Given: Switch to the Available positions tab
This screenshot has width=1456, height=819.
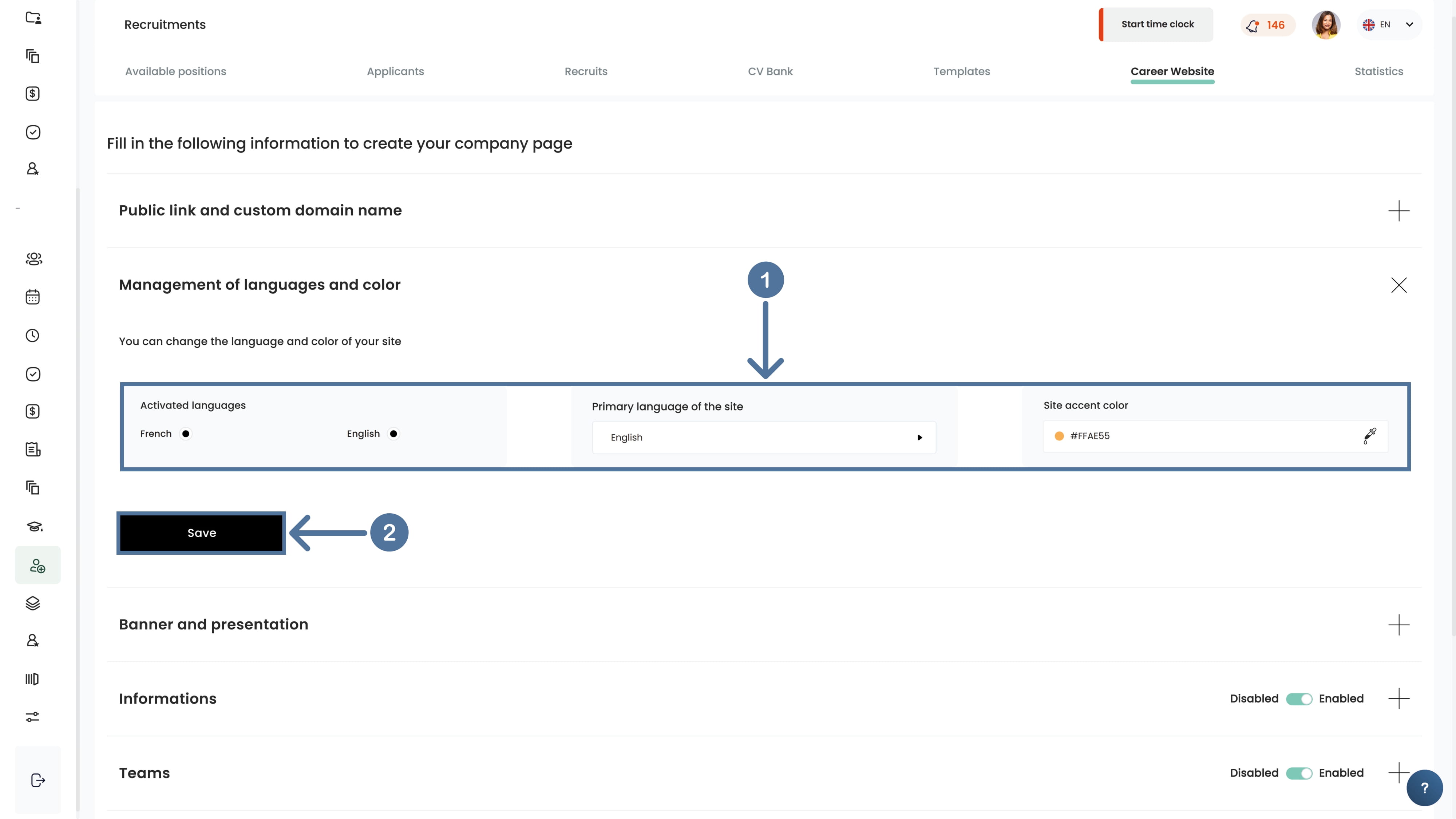Looking at the screenshot, I should [176, 71].
